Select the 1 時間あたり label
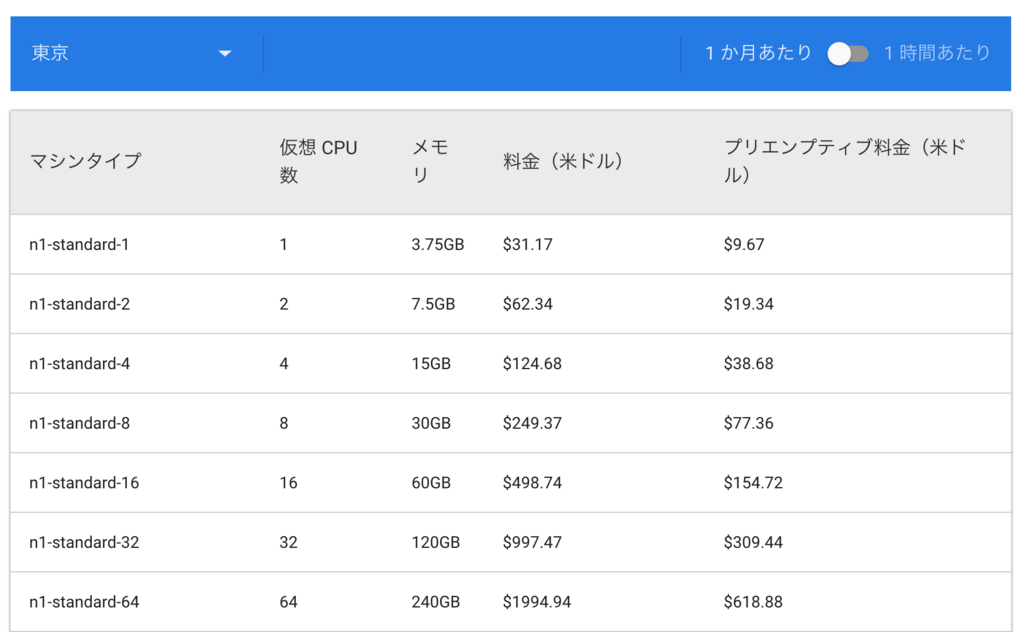 coord(937,53)
